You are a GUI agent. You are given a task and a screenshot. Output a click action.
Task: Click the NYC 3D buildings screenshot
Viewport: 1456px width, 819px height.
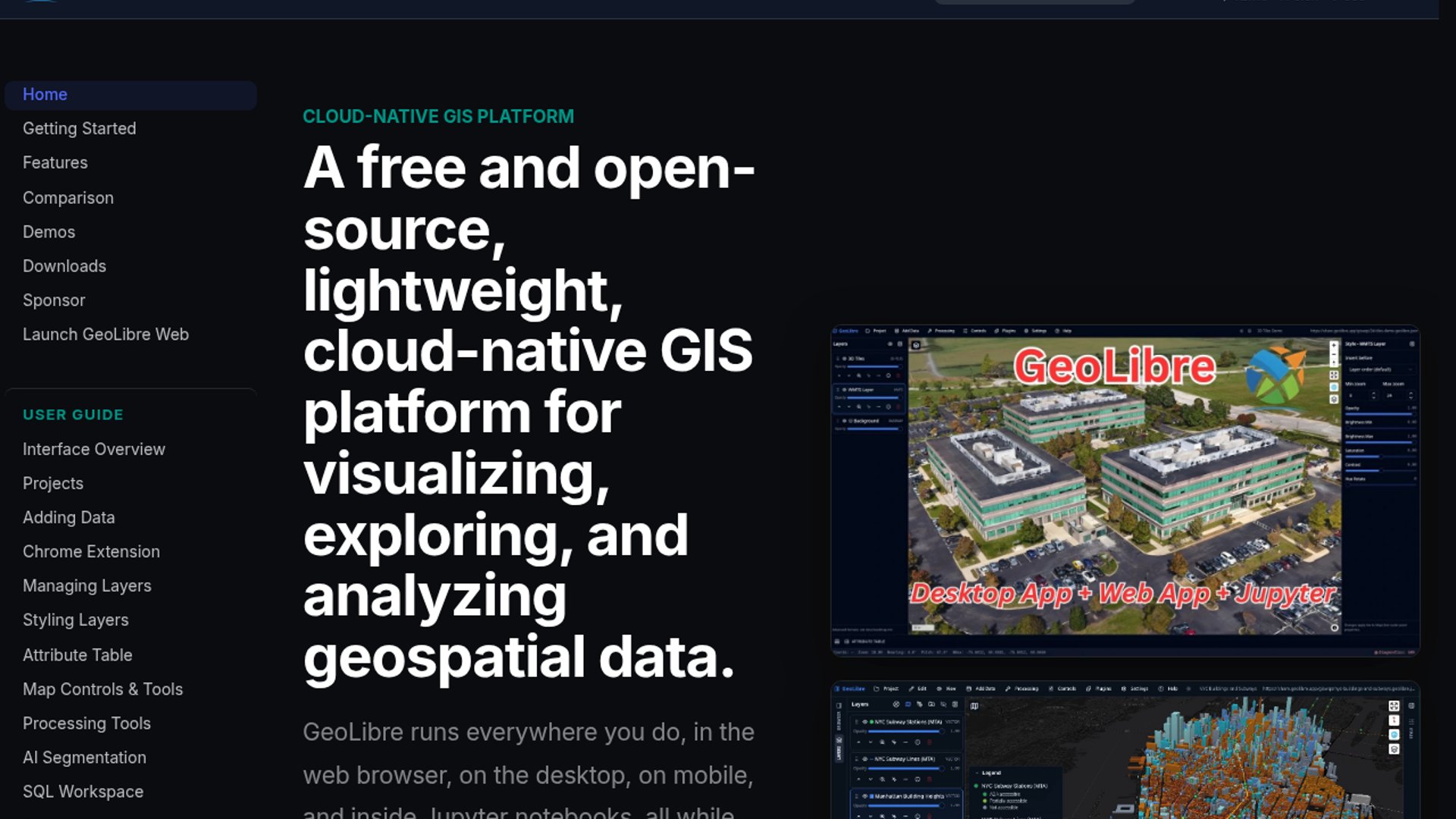[1125, 750]
